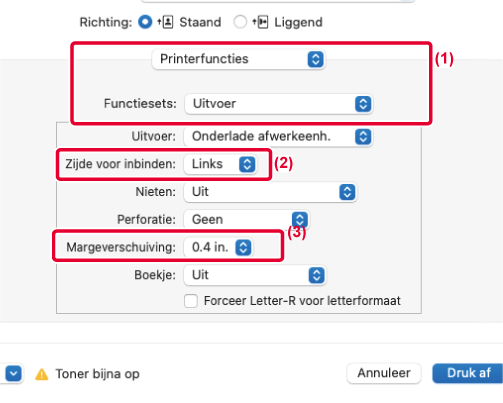Open the Nieten dropdown set to Uit

coord(270,192)
